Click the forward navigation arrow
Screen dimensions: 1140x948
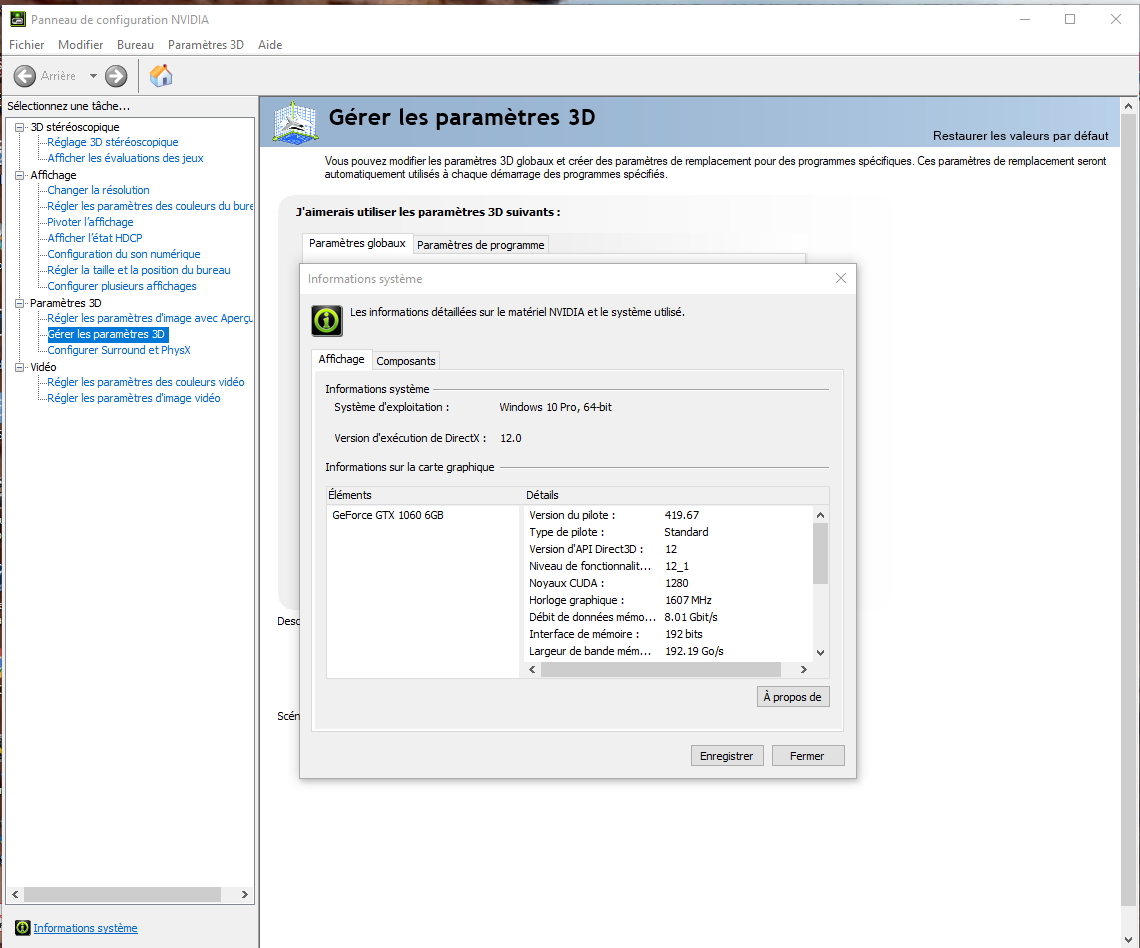click(x=116, y=76)
